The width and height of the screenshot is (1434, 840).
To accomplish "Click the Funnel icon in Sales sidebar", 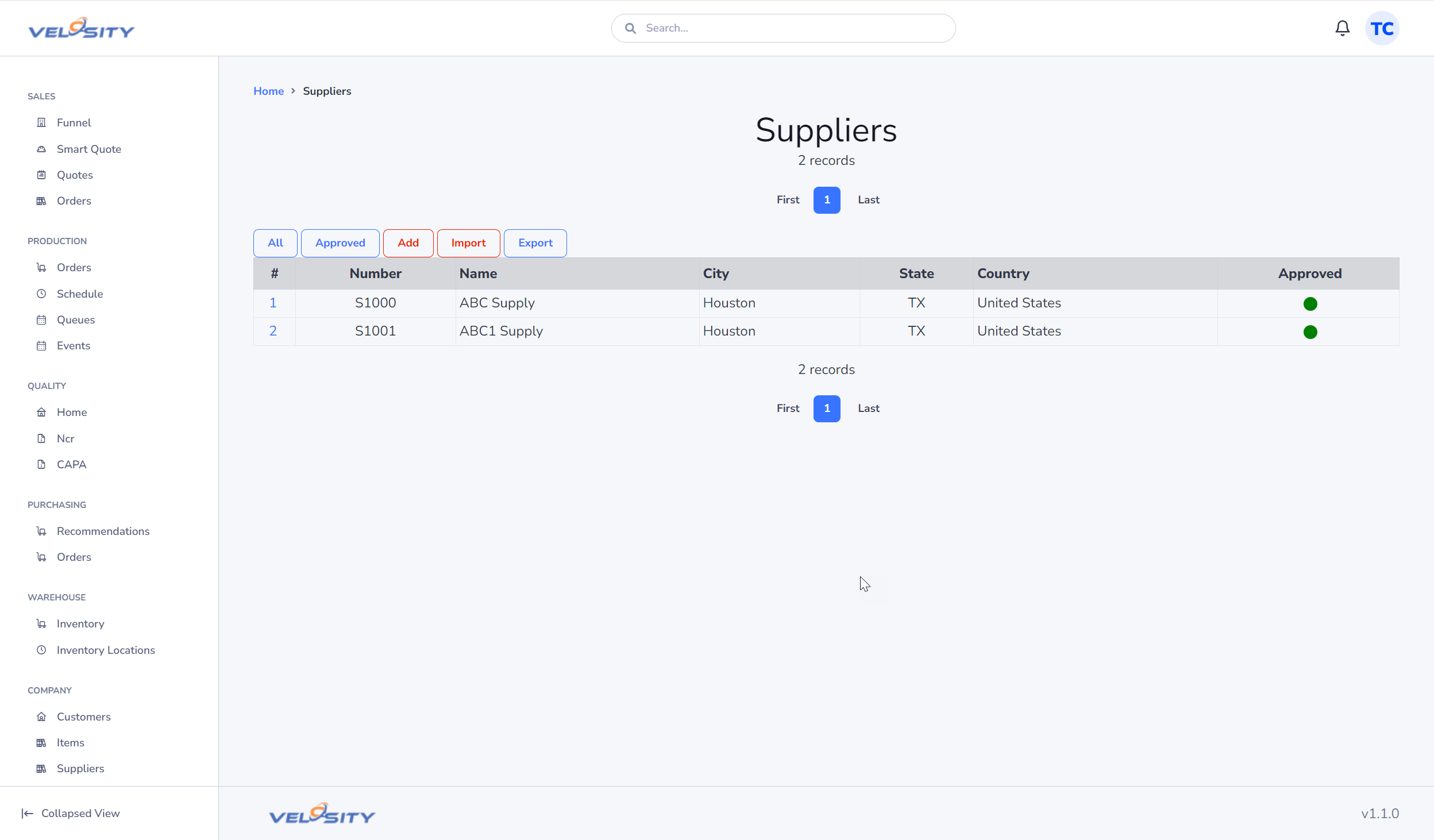I will (x=41, y=122).
